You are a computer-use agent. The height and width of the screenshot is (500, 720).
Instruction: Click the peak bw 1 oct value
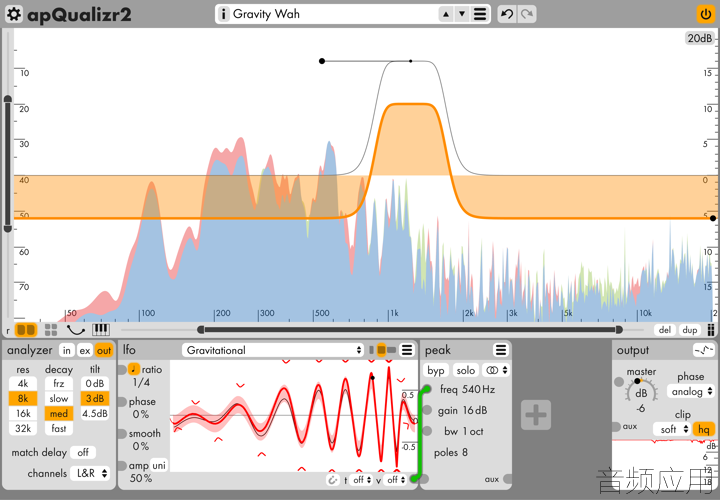(x=473, y=432)
